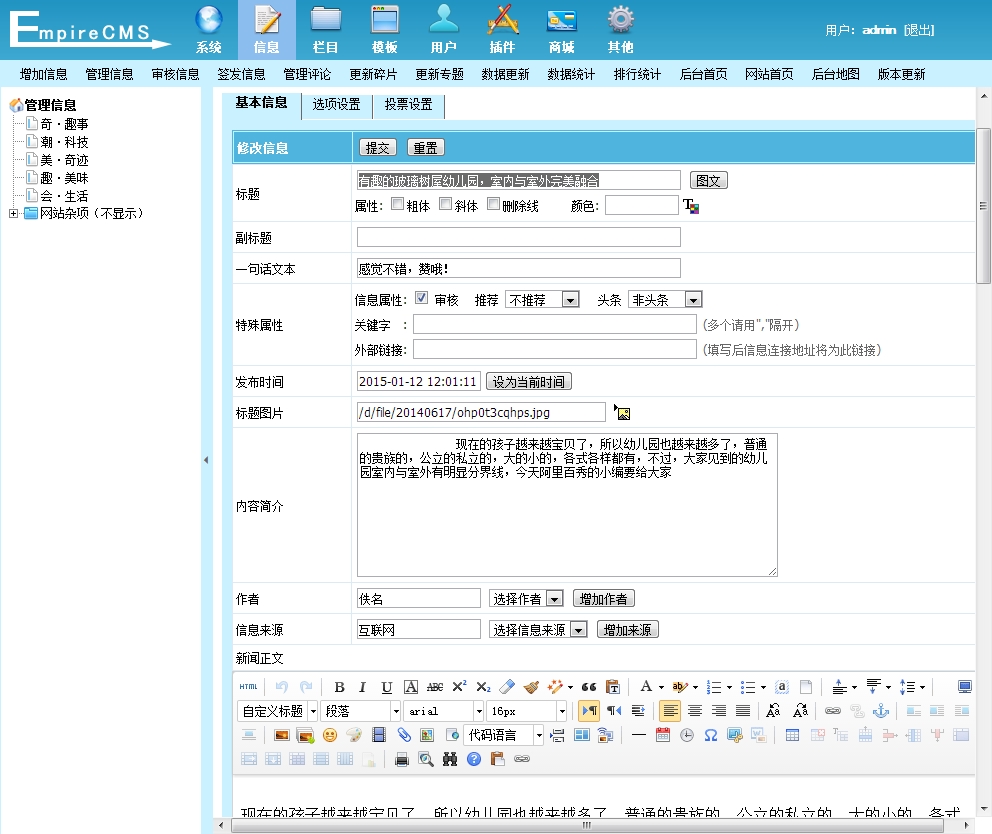This screenshot has height=834, width=992.
Task: Toggle the 删除线 strikethrough checkbox
Action: click(x=493, y=204)
